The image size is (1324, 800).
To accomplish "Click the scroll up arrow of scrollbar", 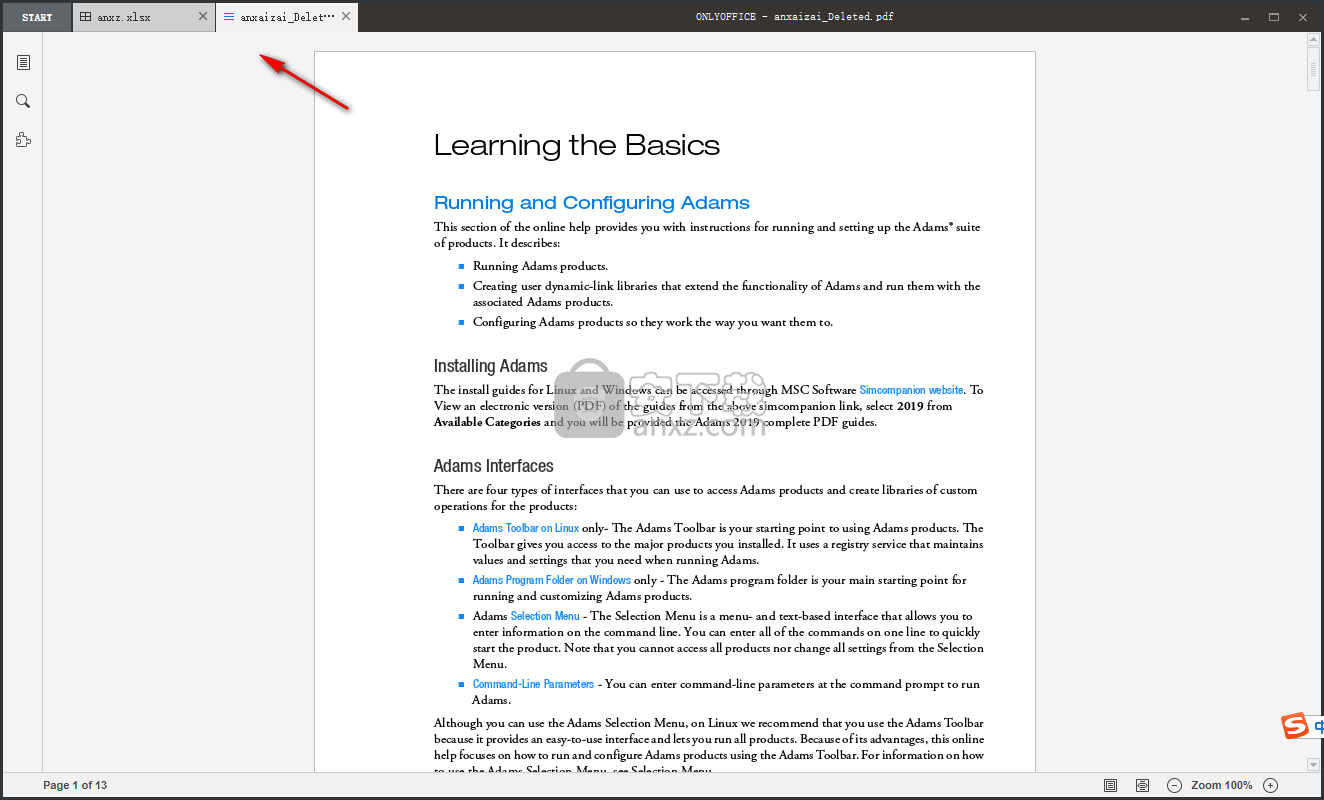I will [1314, 40].
